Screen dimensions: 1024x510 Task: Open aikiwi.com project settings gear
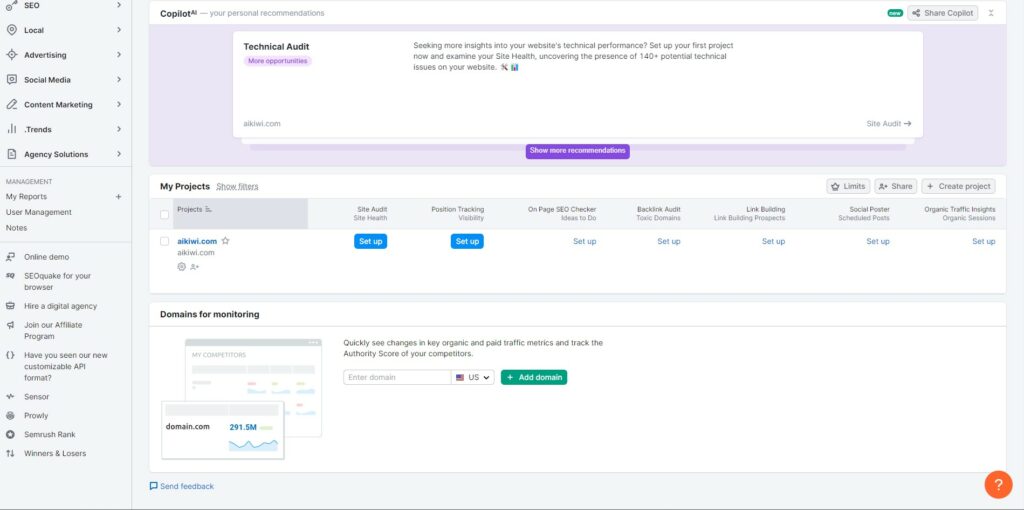pyautogui.click(x=182, y=266)
